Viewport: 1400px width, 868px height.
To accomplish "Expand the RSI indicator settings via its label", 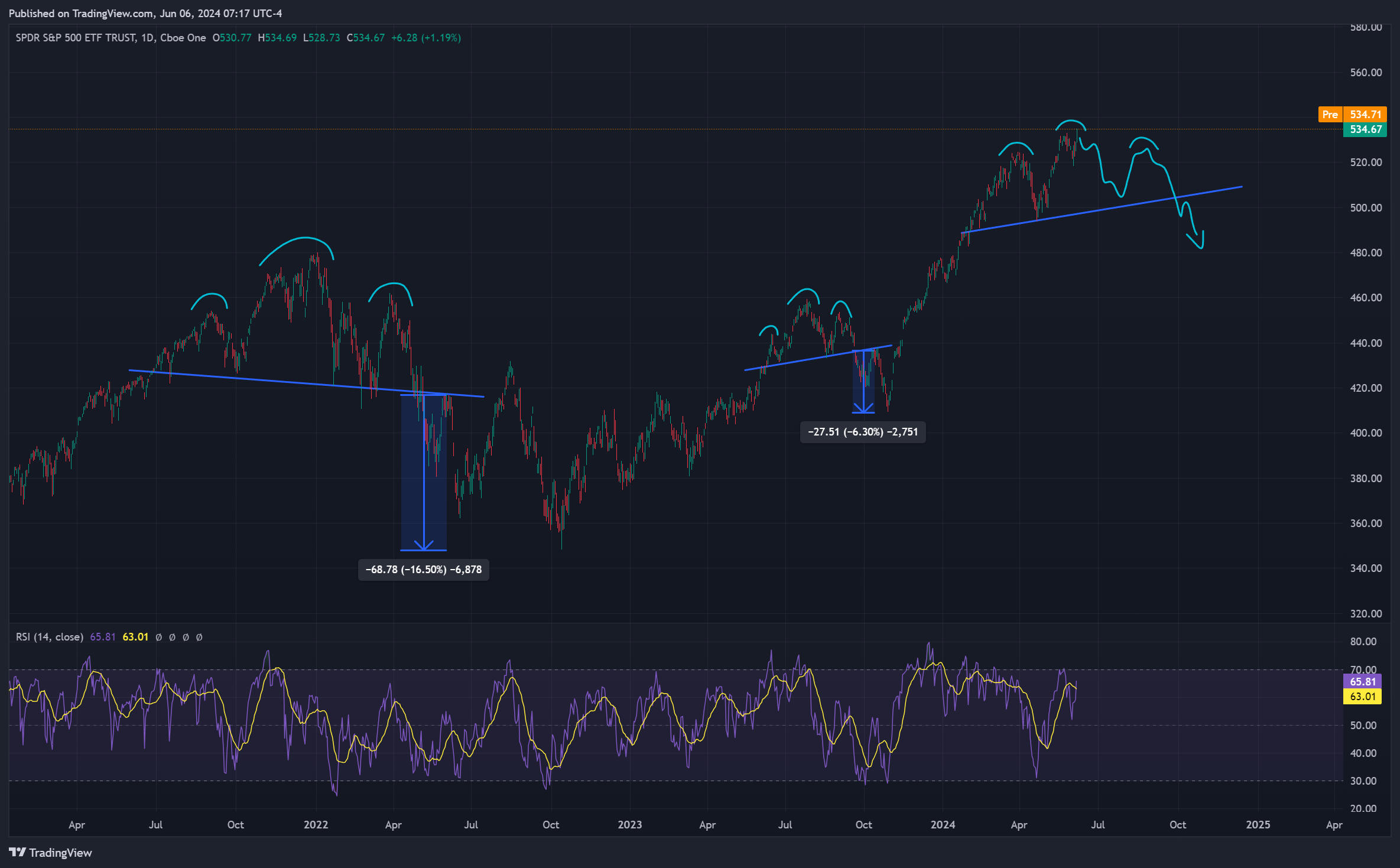I will [48, 637].
